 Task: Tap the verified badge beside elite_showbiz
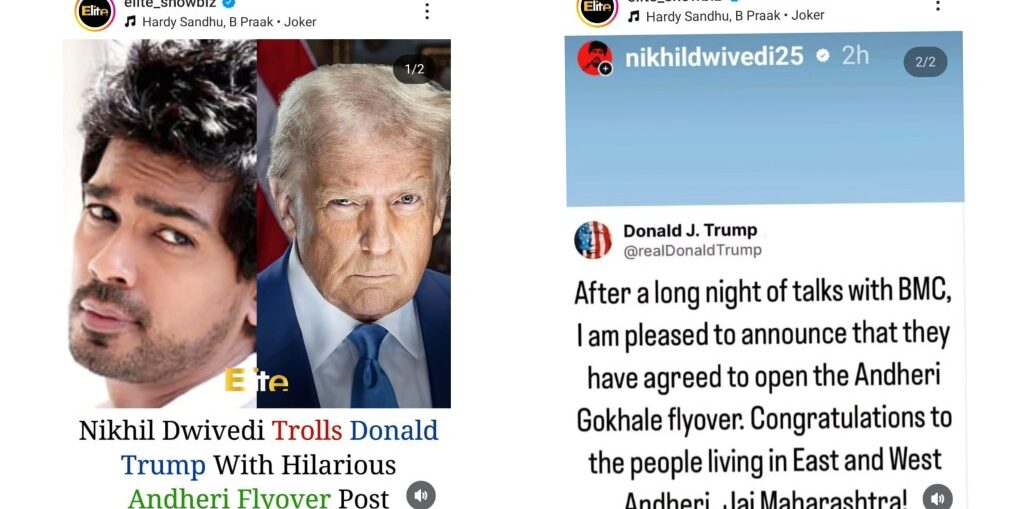tap(229, 4)
